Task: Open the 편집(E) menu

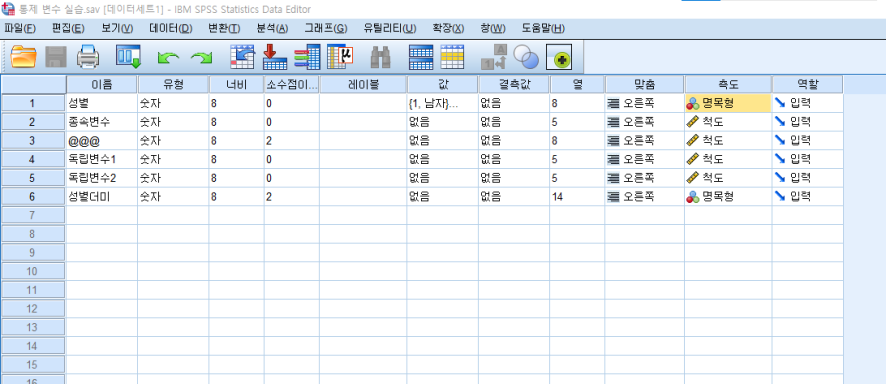Action: [x=68, y=28]
